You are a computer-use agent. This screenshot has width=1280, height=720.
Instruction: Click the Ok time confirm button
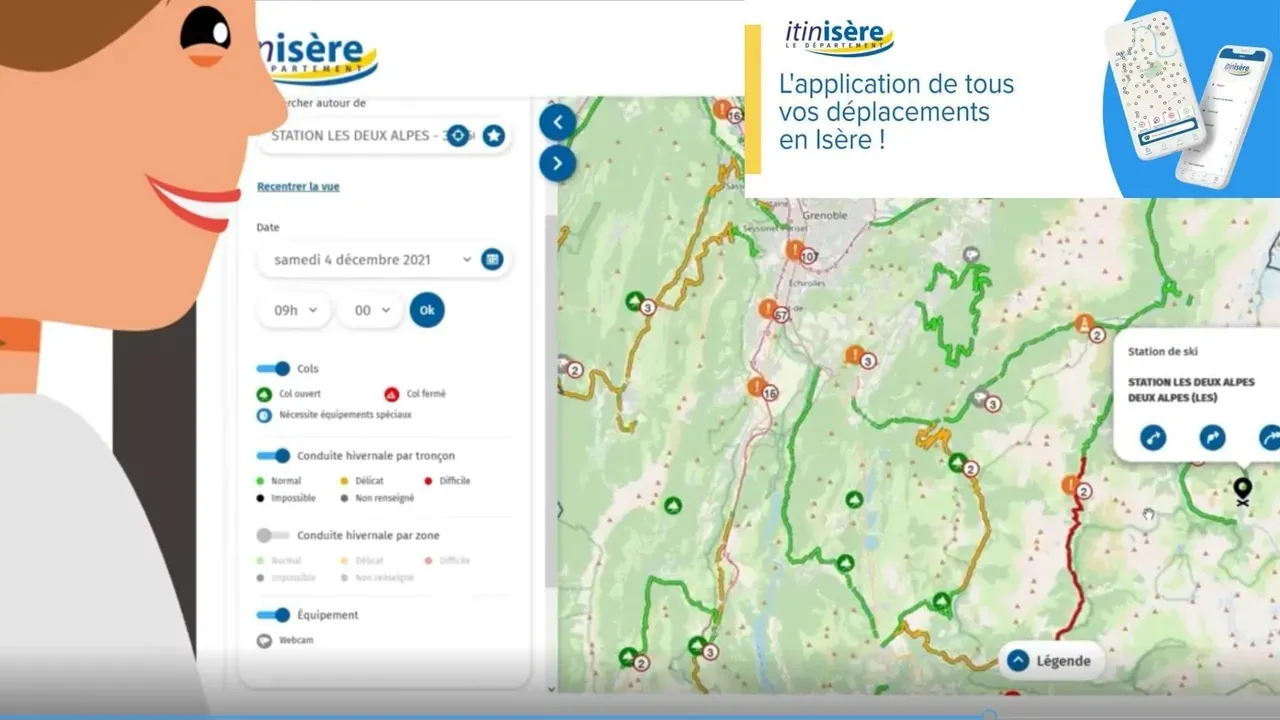[427, 310]
